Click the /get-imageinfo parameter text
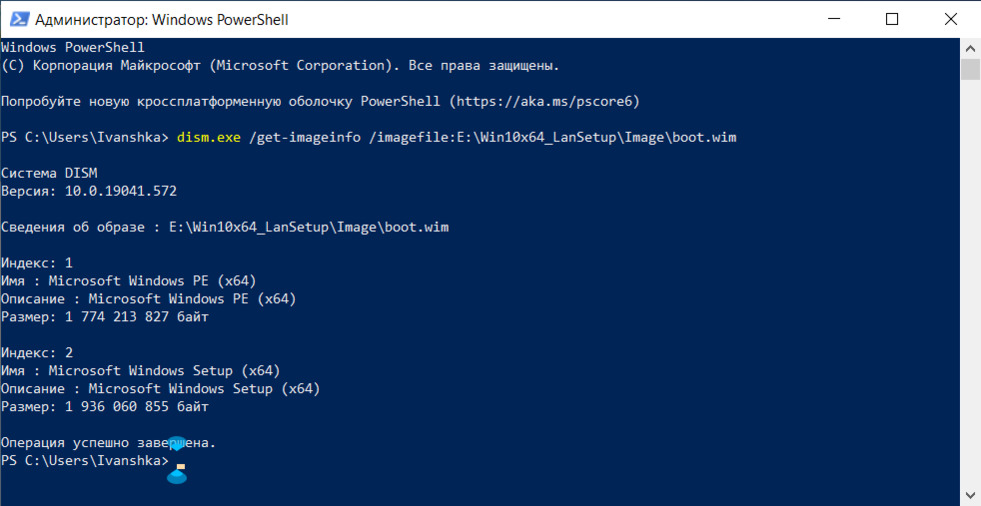Image resolution: width=981 pixels, height=506 pixels. pos(305,137)
